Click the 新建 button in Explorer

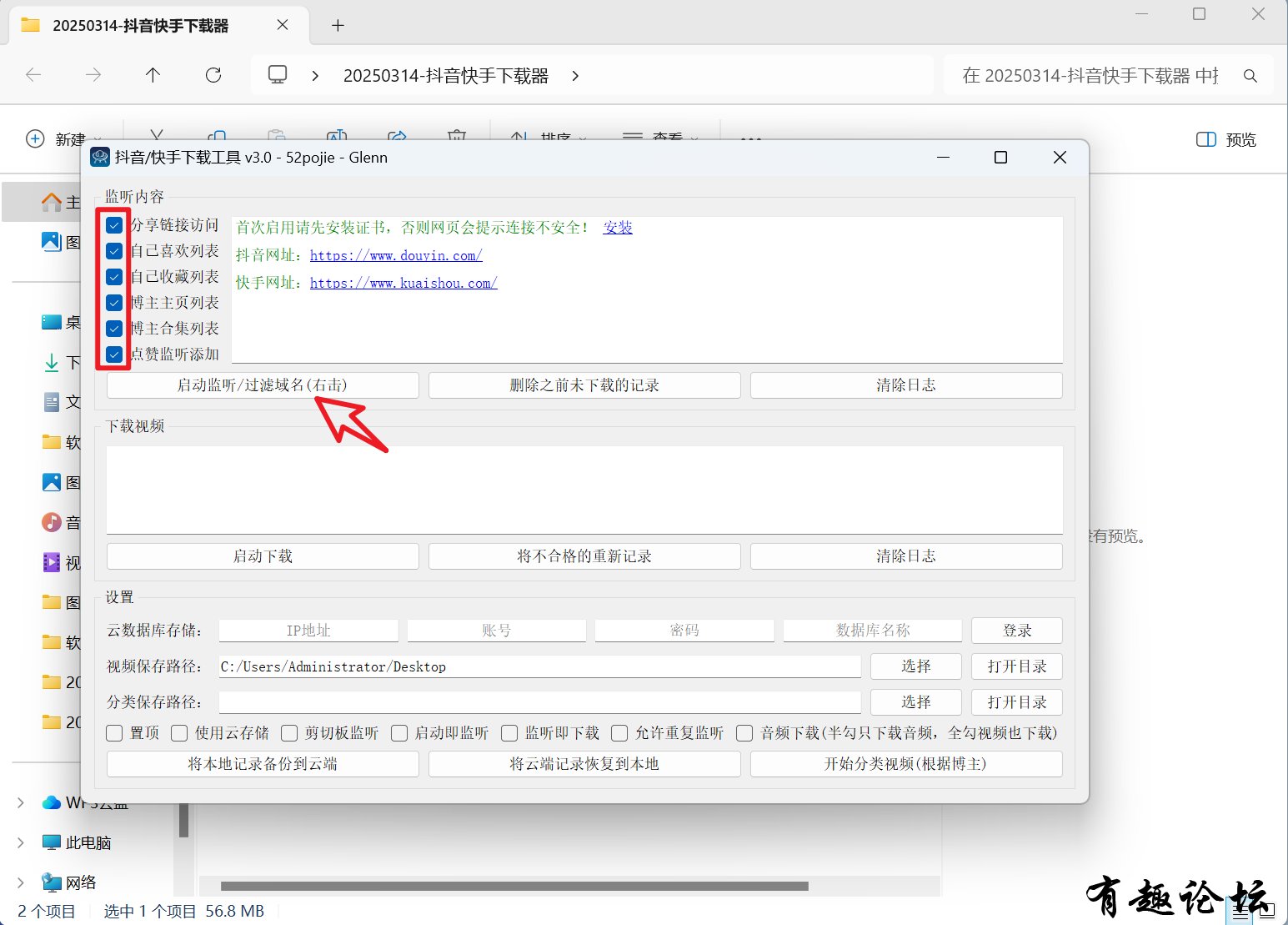pos(63,139)
